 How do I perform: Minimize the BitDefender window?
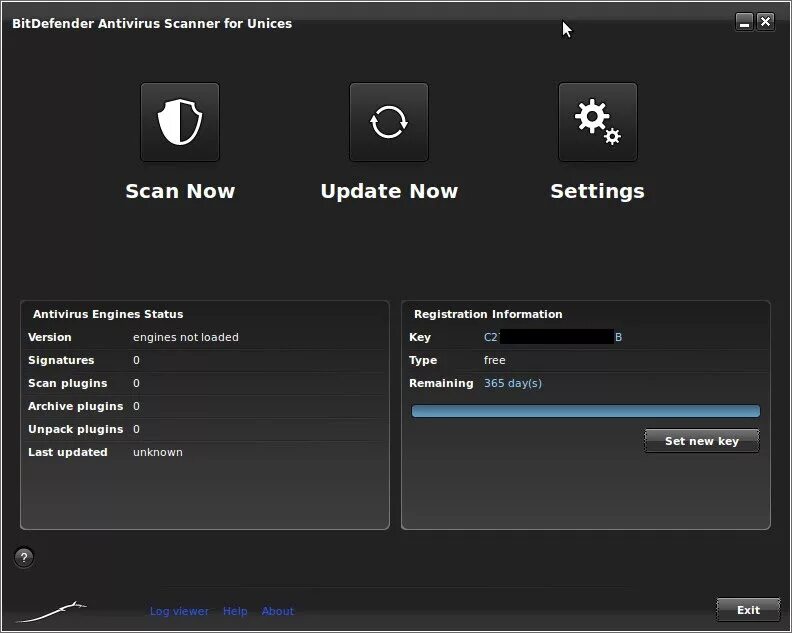click(744, 22)
